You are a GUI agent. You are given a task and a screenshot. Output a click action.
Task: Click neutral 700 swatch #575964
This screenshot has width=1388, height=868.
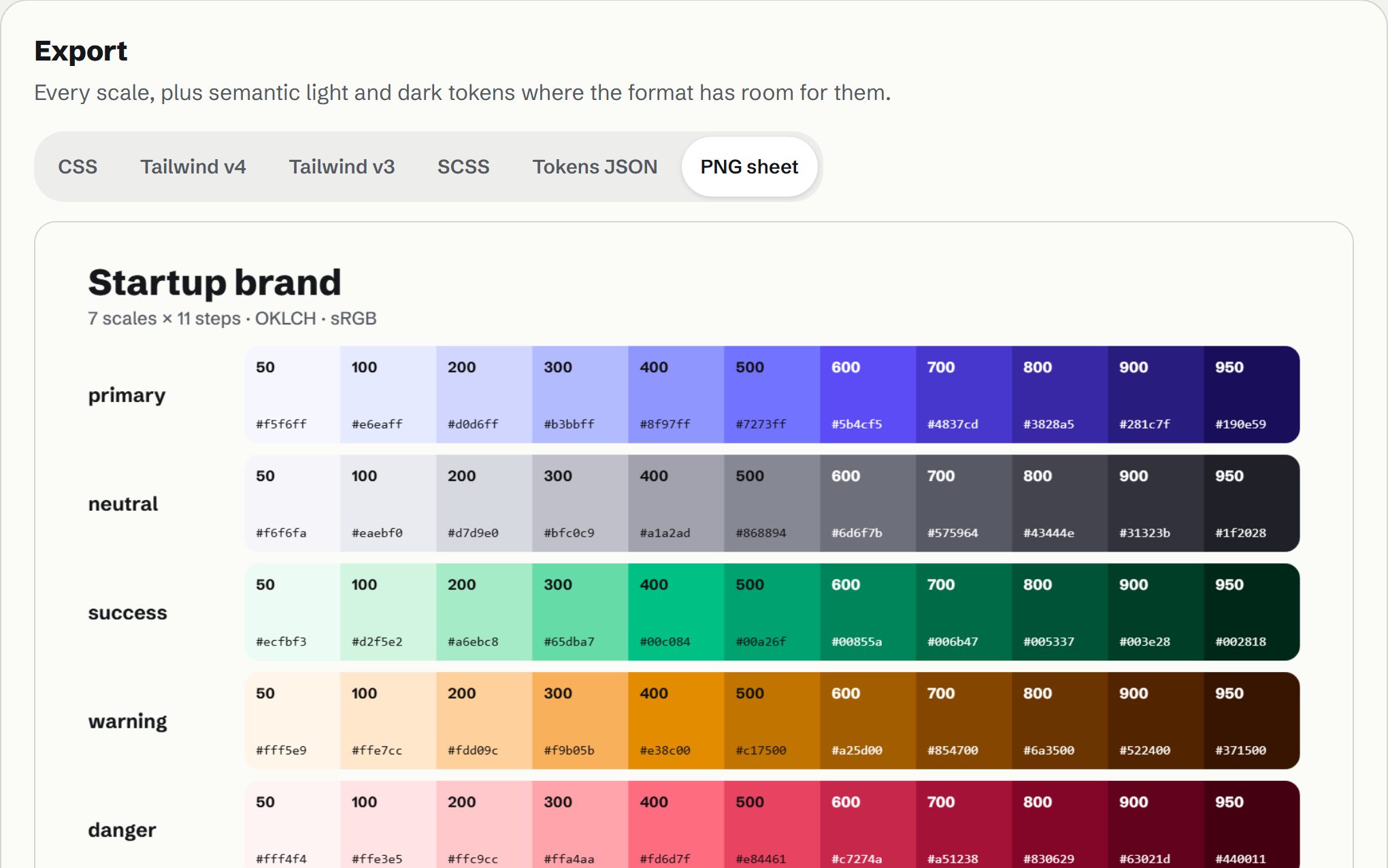coord(964,503)
